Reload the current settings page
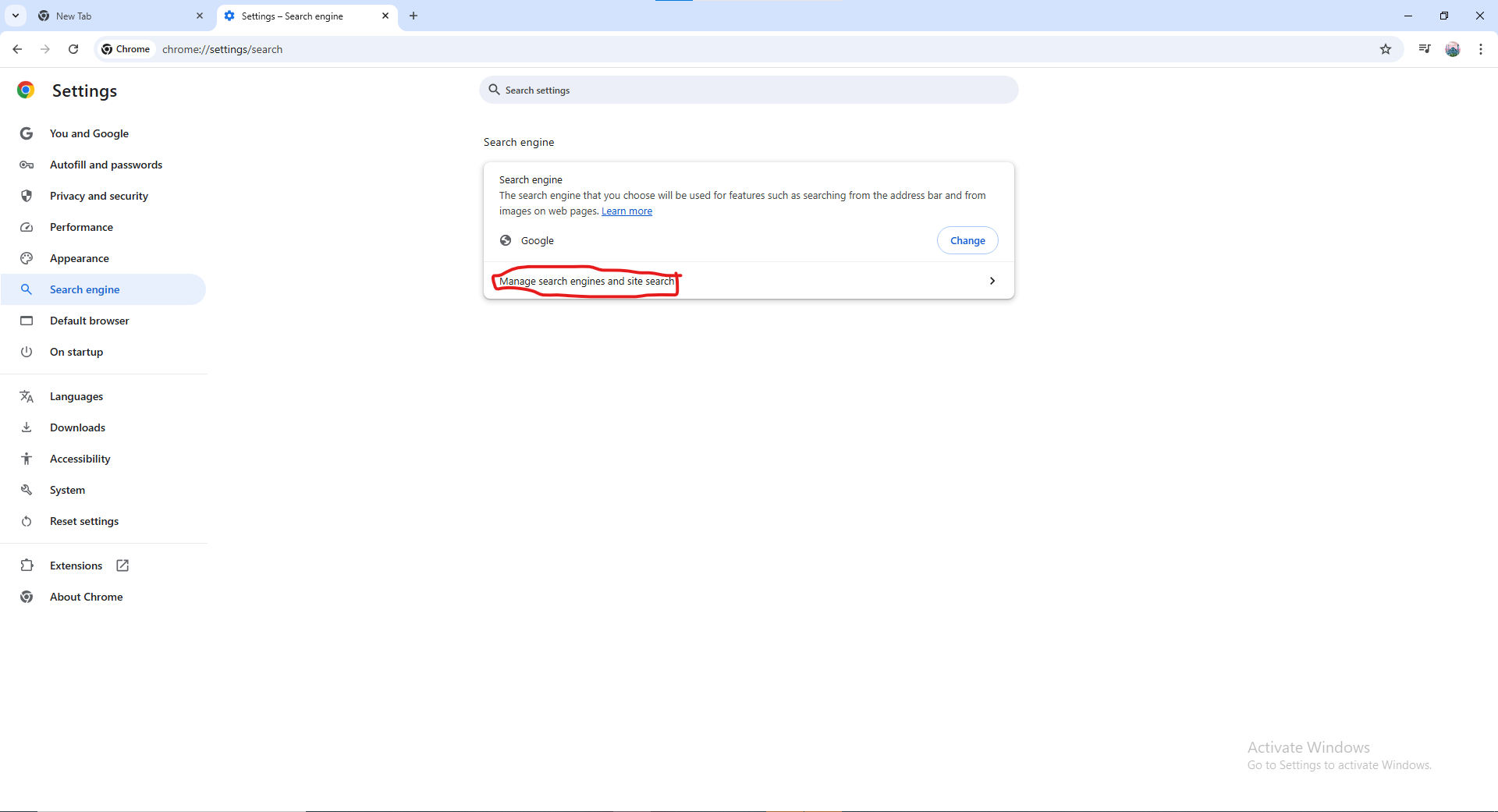Image resolution: width=1498 pixels, height=812 pixels. (x=73, y=48)
